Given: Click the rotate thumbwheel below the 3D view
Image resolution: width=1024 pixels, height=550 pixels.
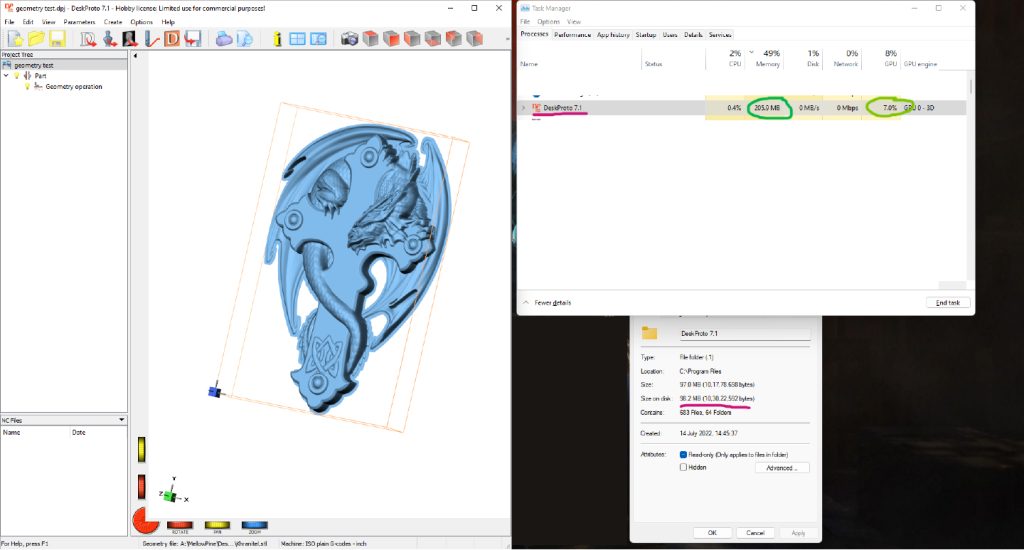Looking at the screenshot, I should point(179,524).
